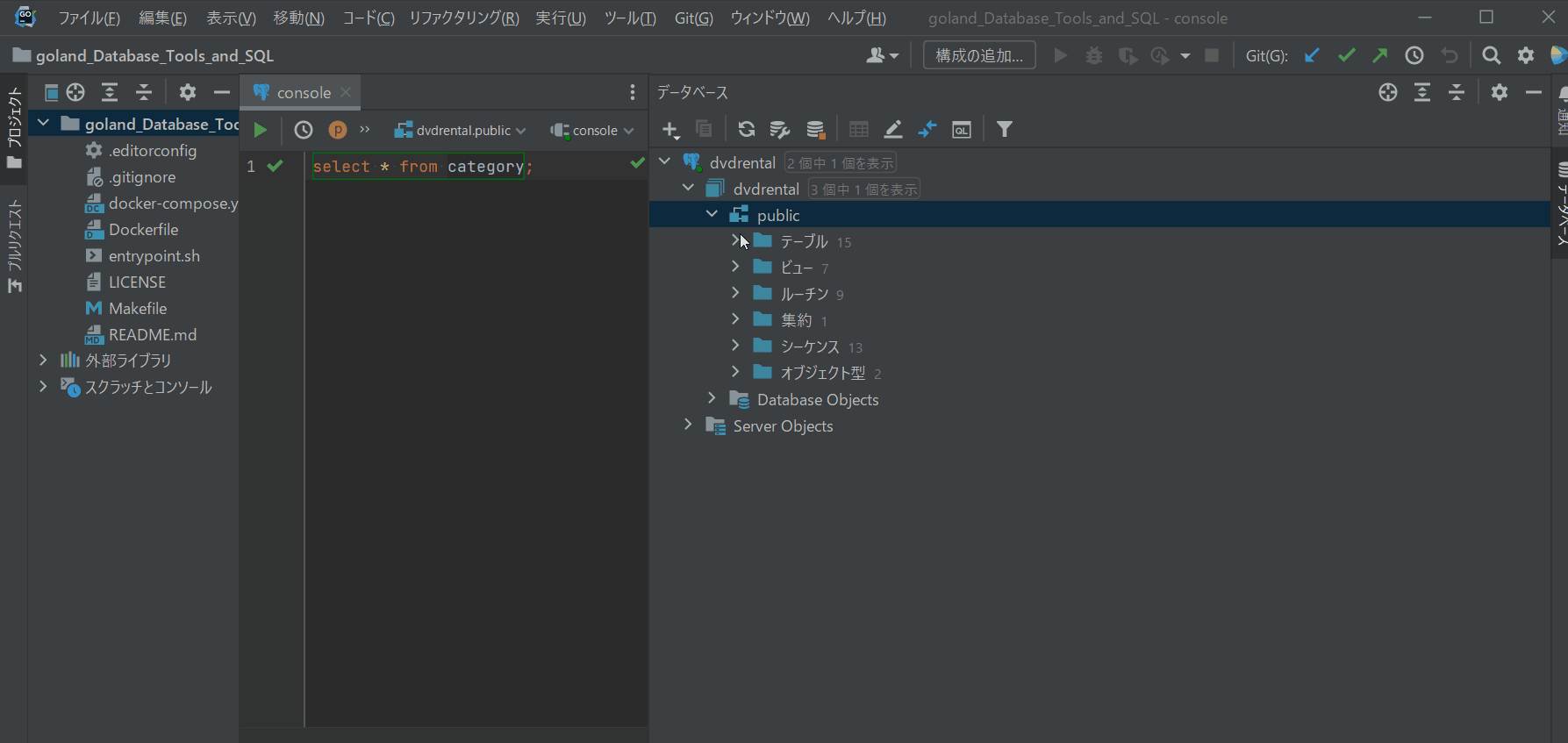Add new data source plus icon
The image size is (1568, 743).
click(671, 130)
